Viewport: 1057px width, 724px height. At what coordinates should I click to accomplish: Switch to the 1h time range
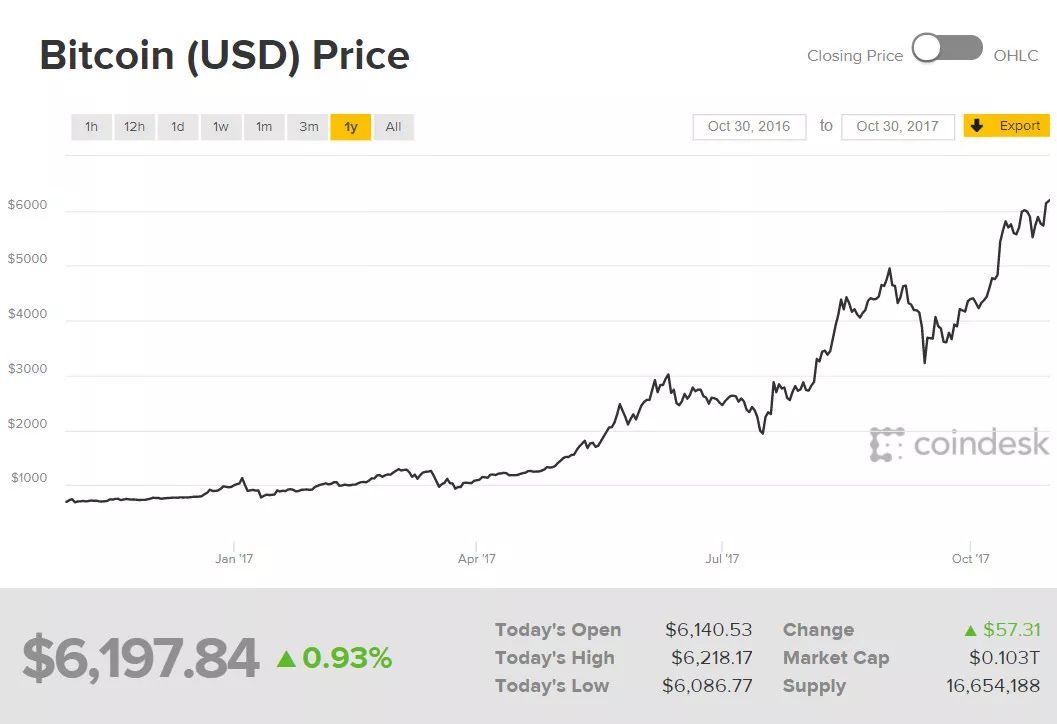pos(91,127)
